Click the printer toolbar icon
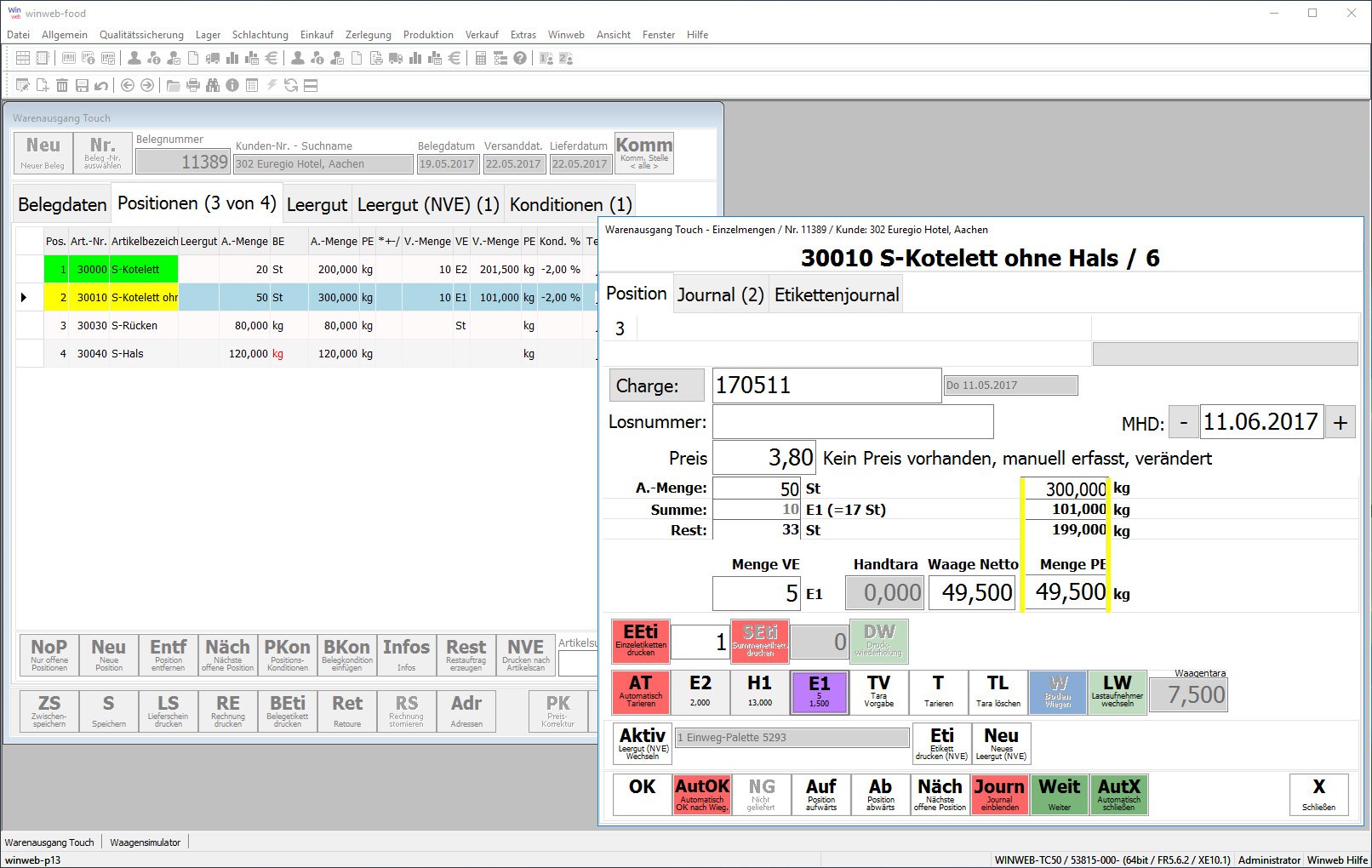The image size is (1372, 868). point(193,85)
